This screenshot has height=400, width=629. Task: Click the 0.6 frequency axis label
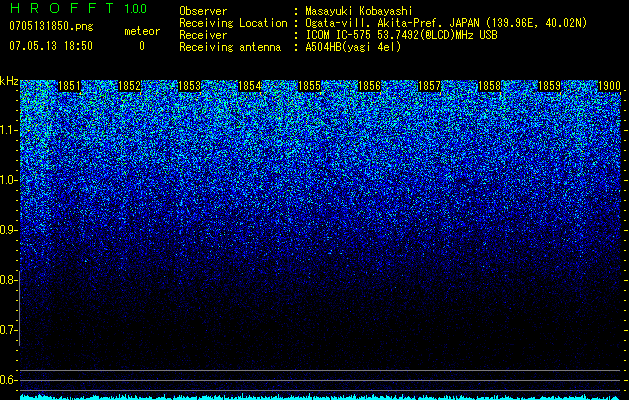point(9,380)
